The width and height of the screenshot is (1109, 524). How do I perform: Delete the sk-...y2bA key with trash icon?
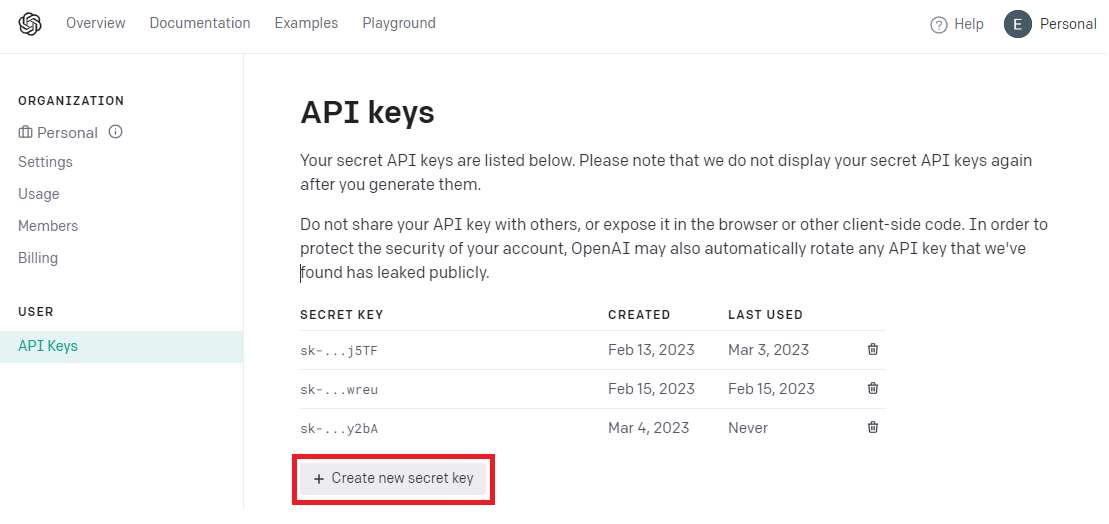pyautogui.click(x=873, y=427)
